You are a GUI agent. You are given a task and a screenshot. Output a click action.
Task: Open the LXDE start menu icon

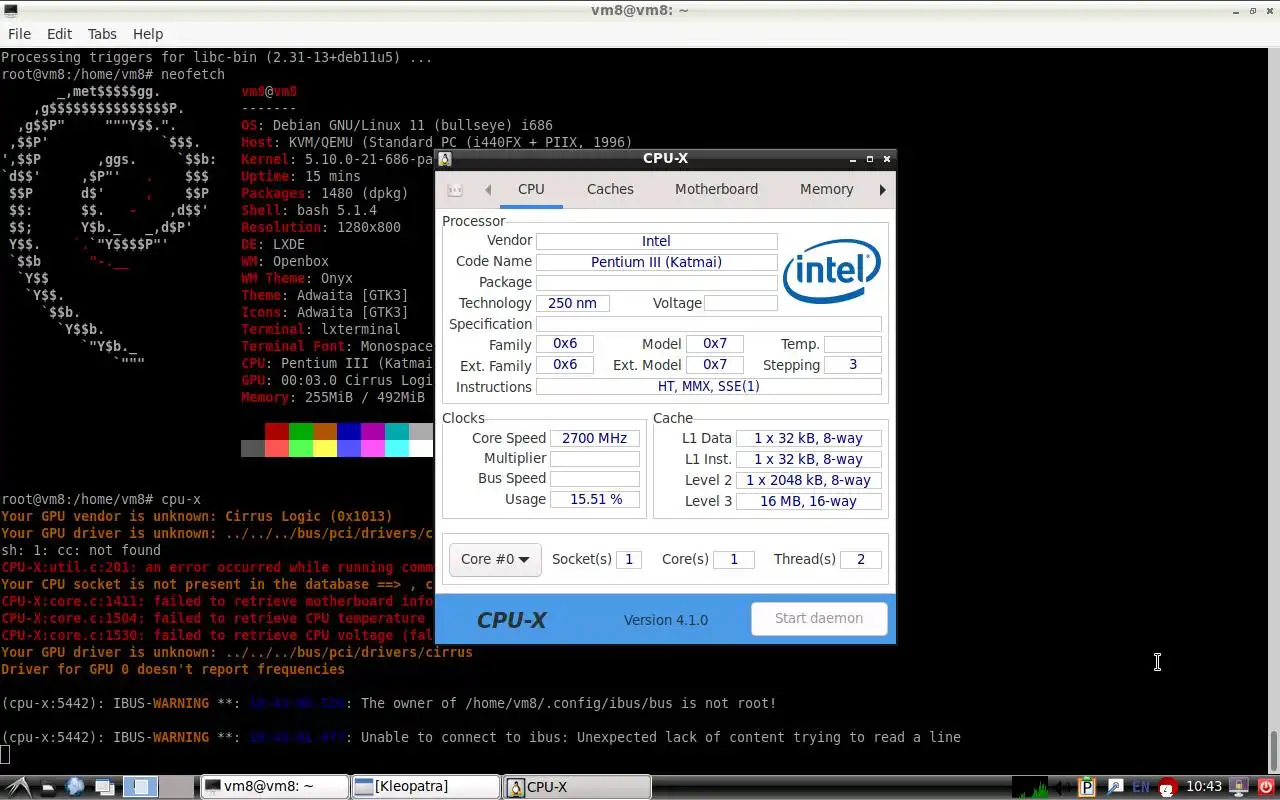pyautogui.click(x=18, y=787)
